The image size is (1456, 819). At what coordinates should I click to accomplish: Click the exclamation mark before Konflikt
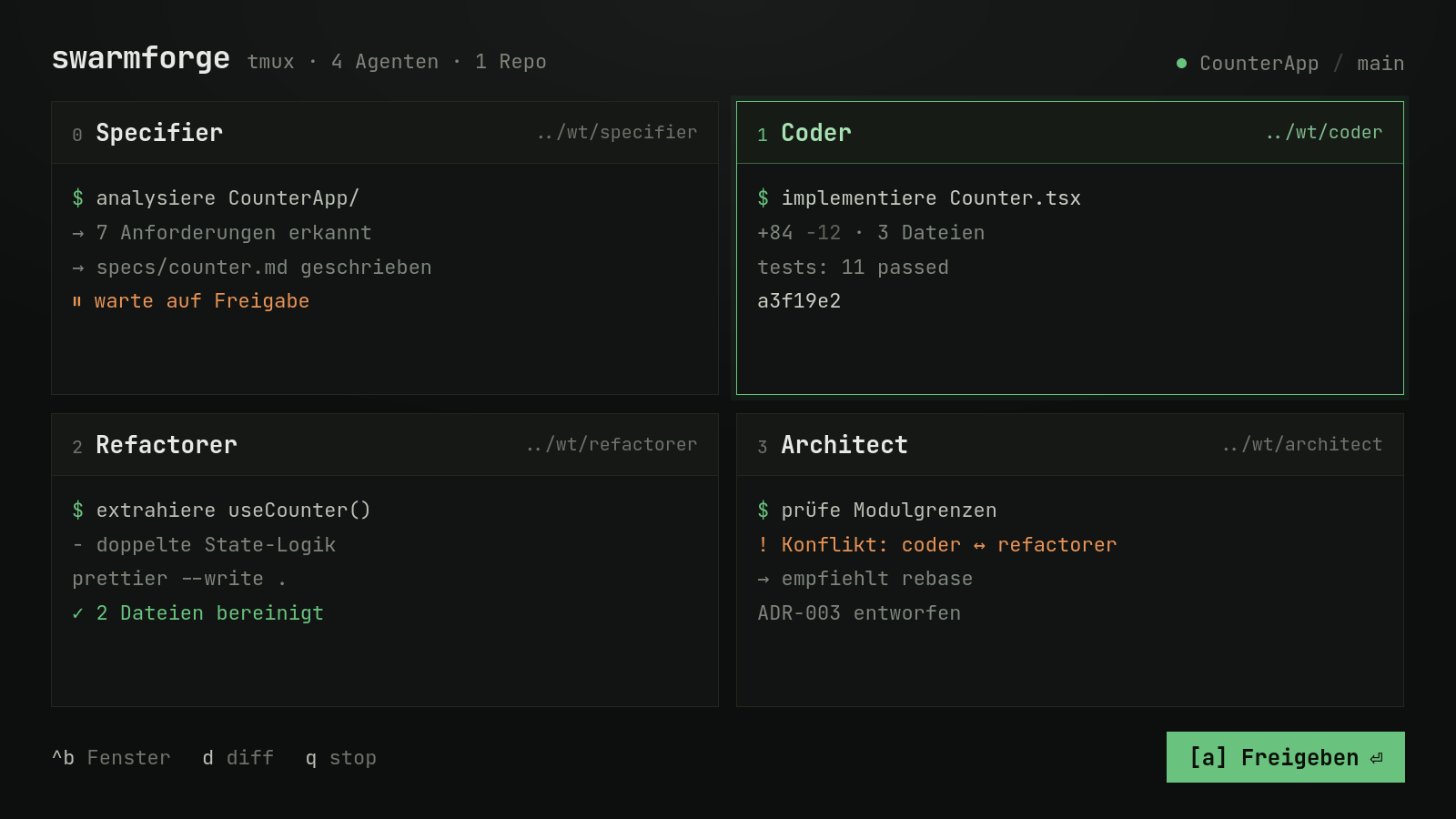pos(763,545)
